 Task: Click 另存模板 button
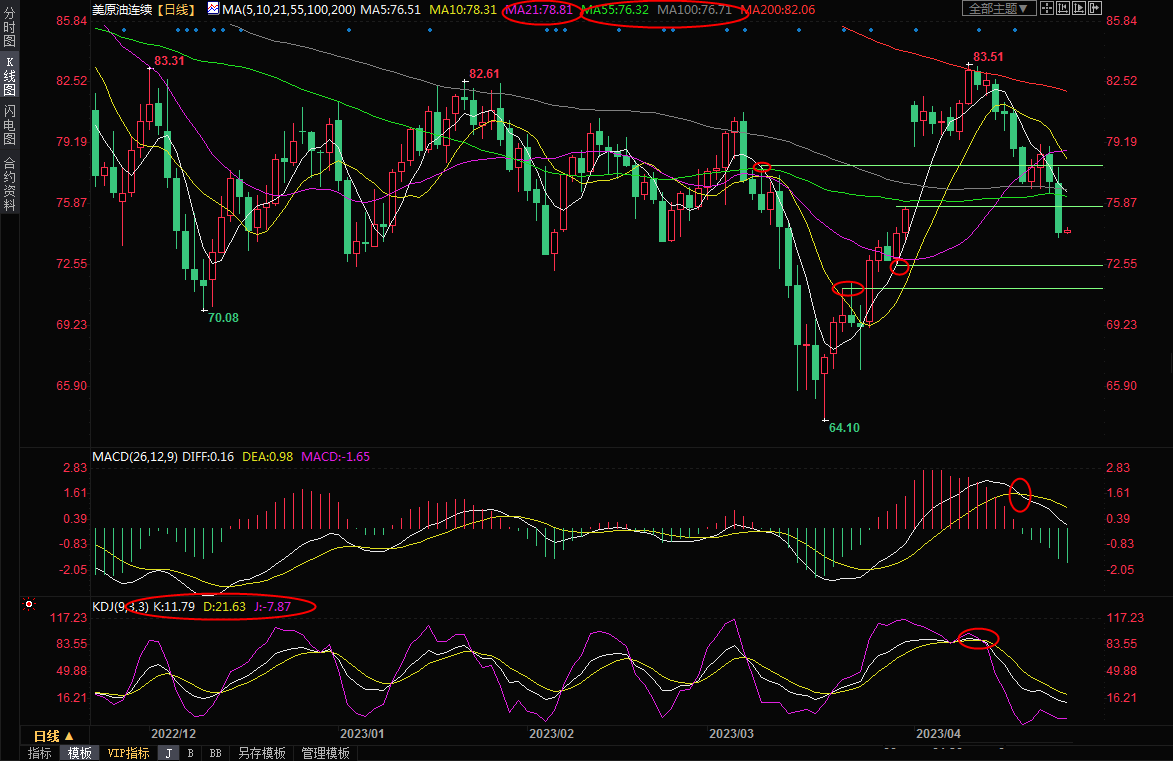262,753
